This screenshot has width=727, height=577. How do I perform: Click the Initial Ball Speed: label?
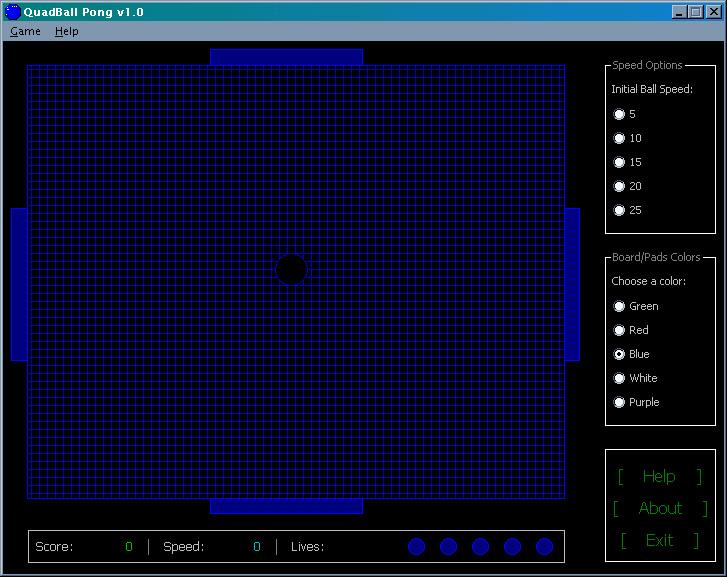pos(652,89)
